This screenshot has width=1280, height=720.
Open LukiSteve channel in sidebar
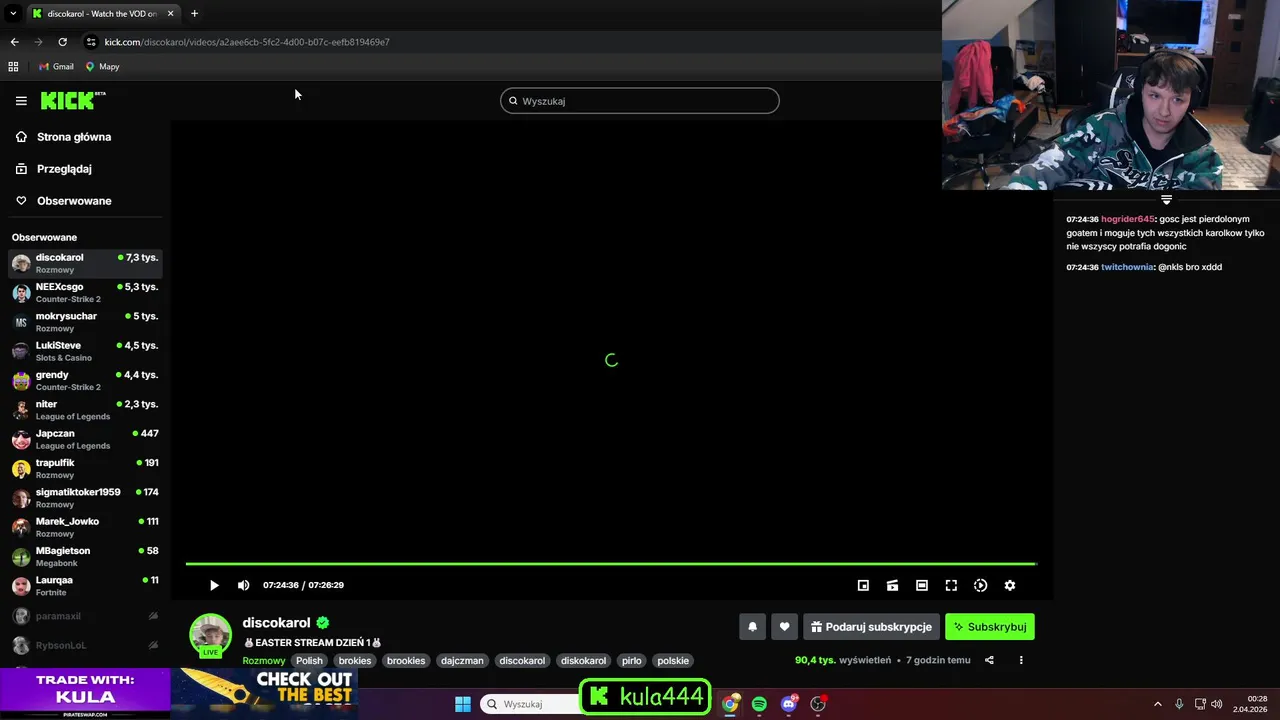click(x=85, y=351)
